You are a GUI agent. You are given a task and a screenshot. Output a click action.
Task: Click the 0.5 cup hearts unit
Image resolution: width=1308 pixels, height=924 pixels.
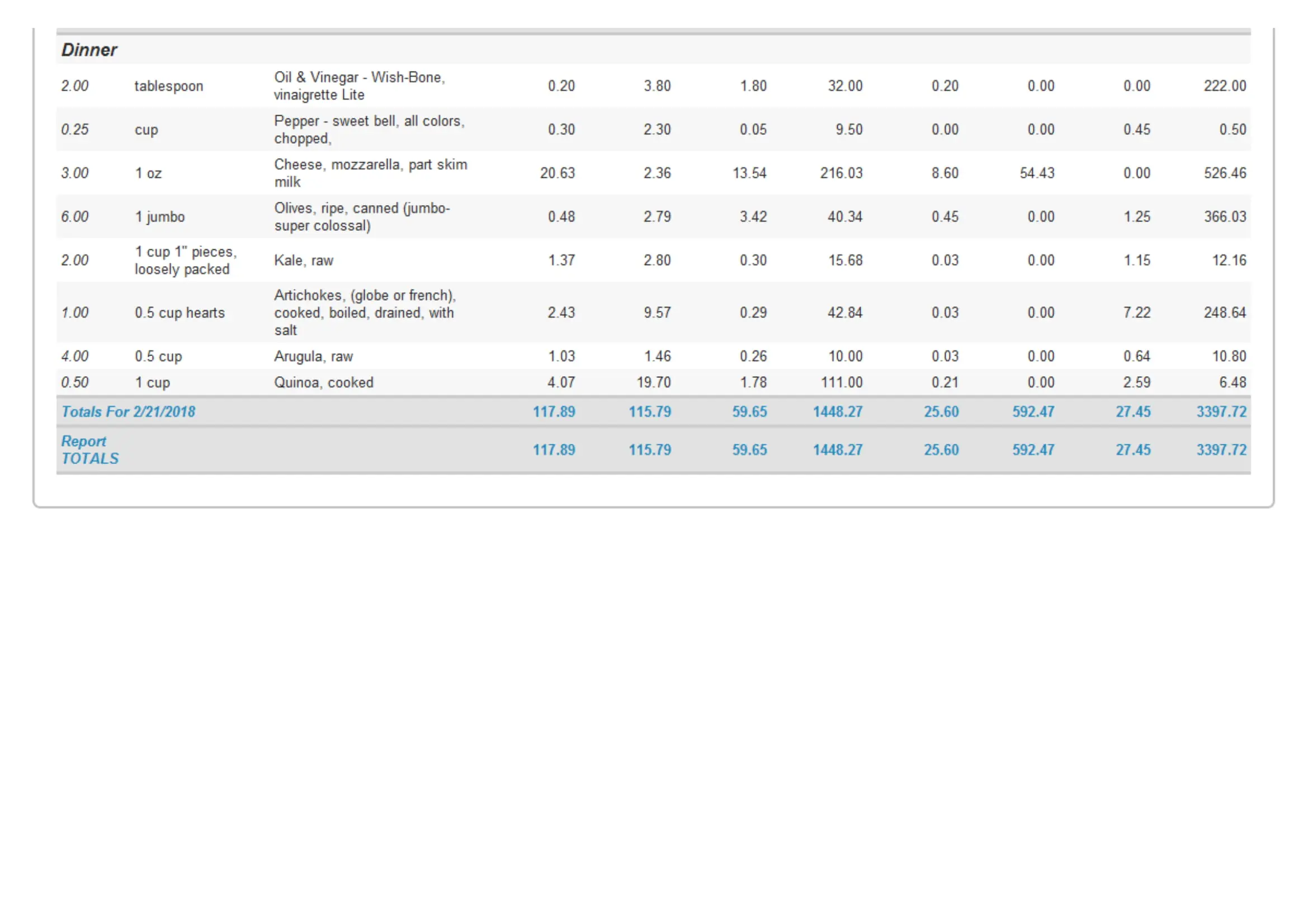(180, 312)
